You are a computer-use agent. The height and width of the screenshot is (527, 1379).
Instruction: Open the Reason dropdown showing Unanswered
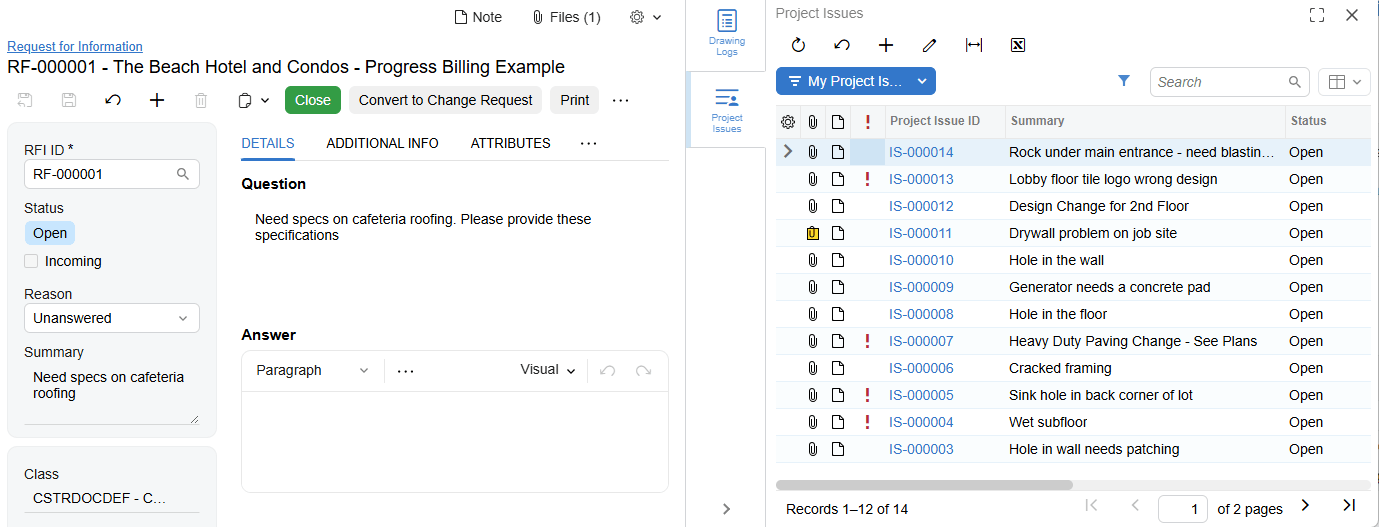coord(111,318)
